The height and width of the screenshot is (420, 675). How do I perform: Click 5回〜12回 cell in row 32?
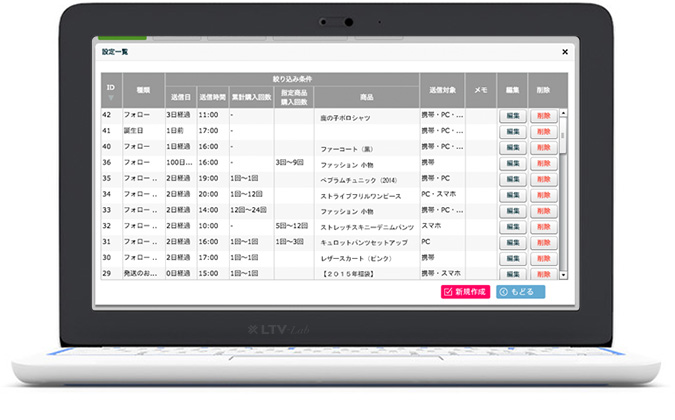(294, 226)
